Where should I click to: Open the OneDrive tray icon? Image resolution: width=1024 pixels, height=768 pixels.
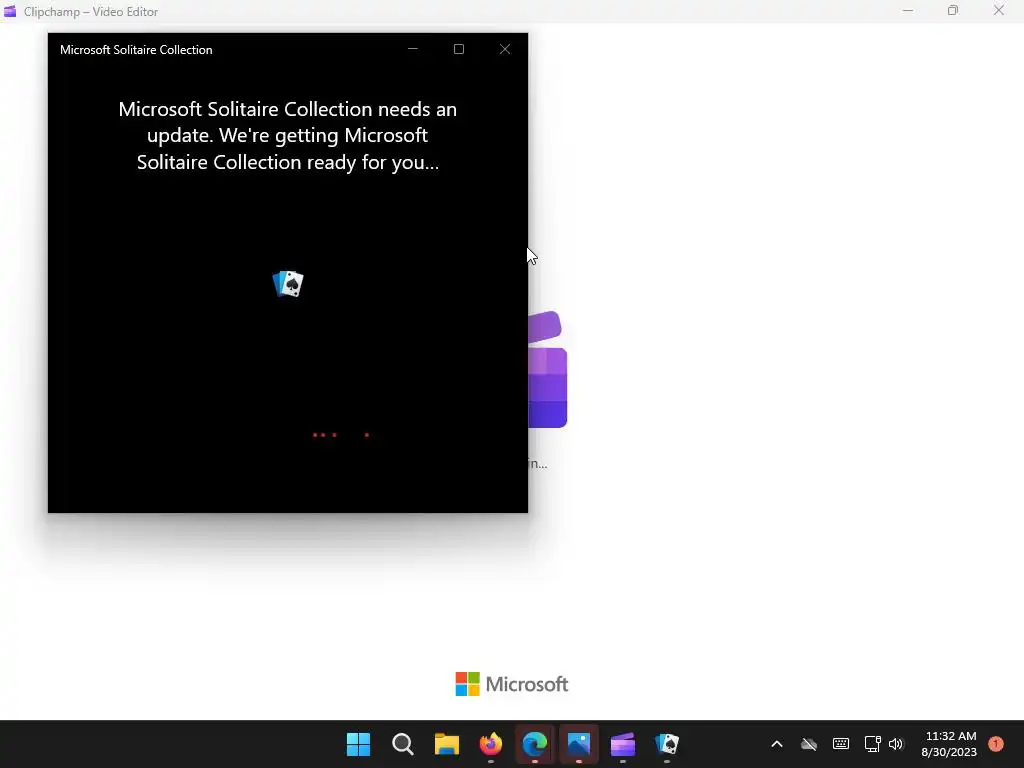[808, 744]
